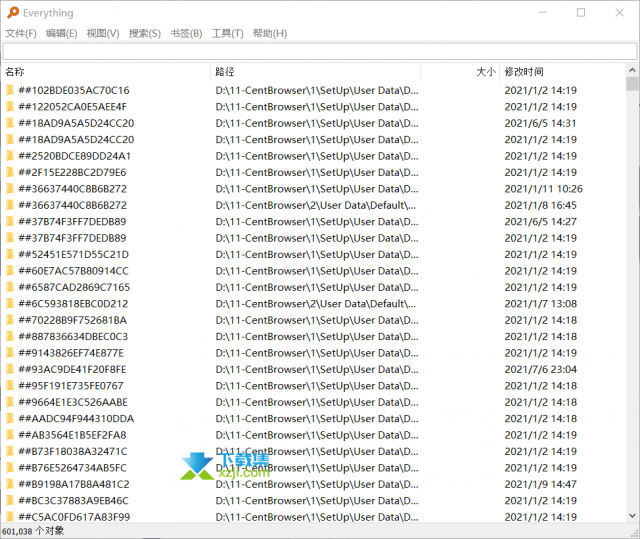Image resolution: width=640 pixels, height=539 pixels.
Task: Click folder icon of ##6587CAD2869C7165
Action: (10, 287)
